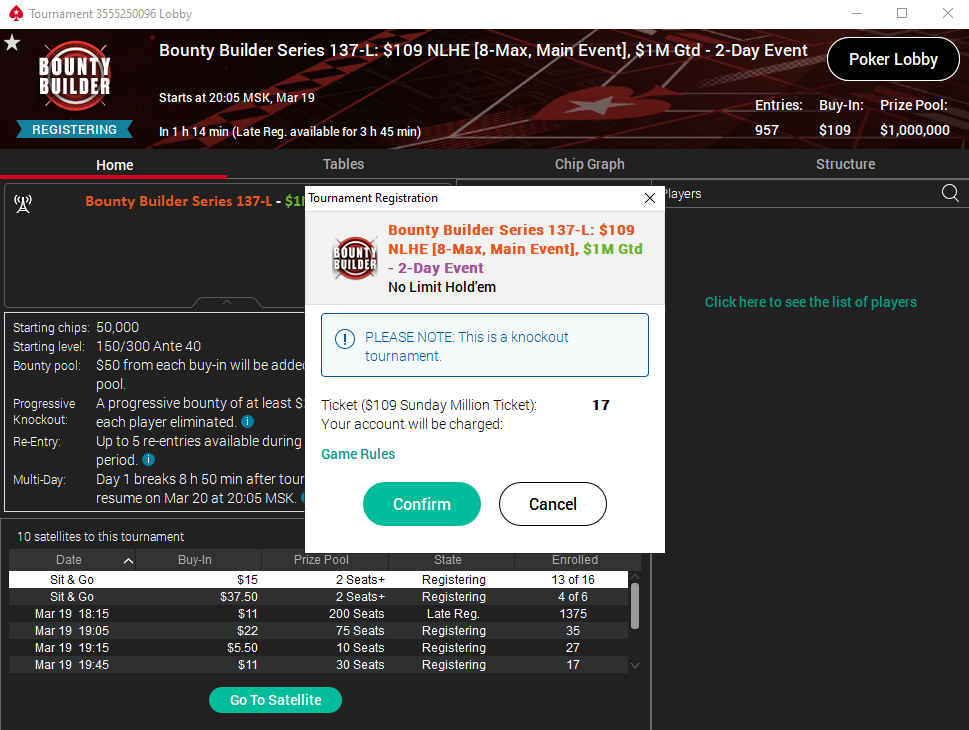969x730 pixels.
Task: Click the satellite list scrollbar thumb
Action: point(635,606)
